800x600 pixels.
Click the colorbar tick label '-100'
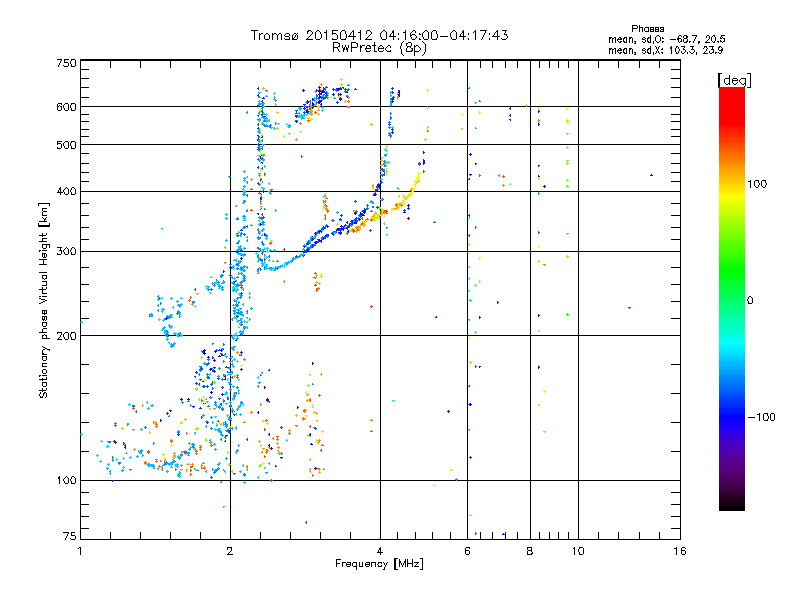[x=762, y=417]
